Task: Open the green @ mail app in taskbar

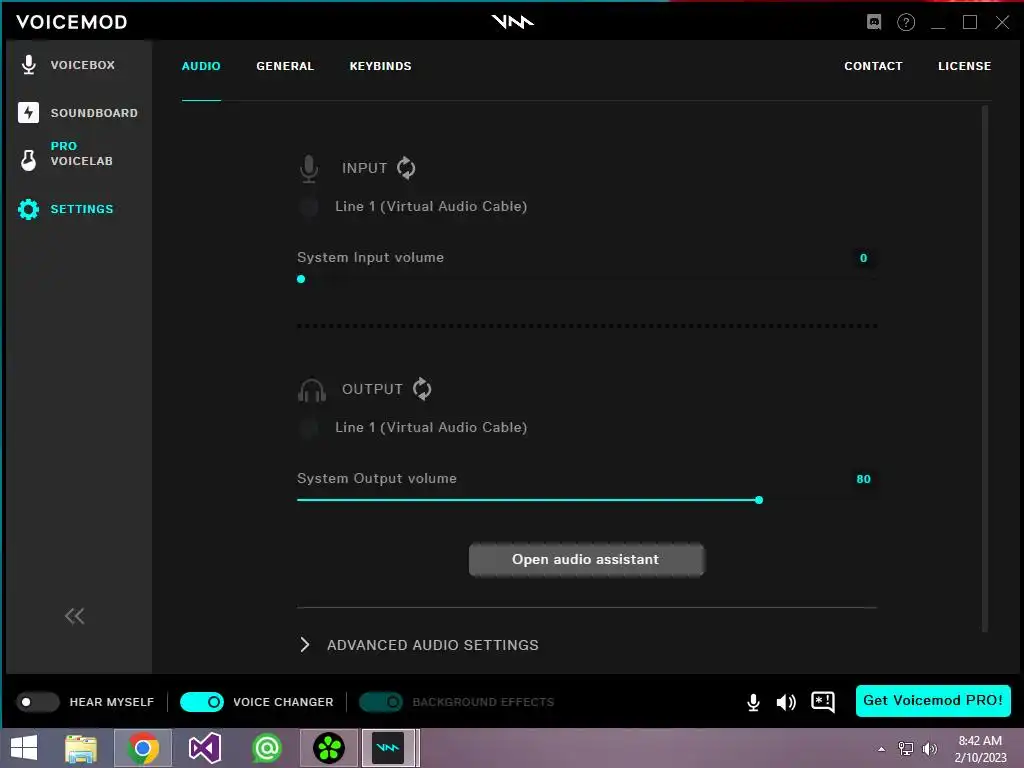Action: pos(266,748)
